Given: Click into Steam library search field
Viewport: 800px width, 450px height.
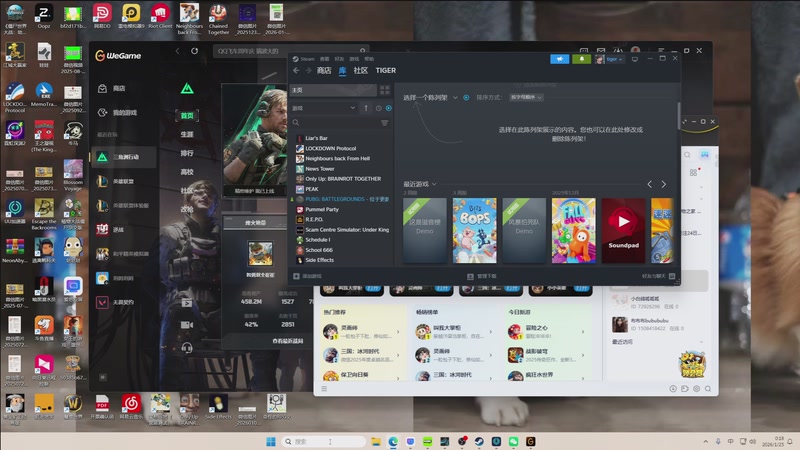Looking at the screenshot, I should pos(335,123).
